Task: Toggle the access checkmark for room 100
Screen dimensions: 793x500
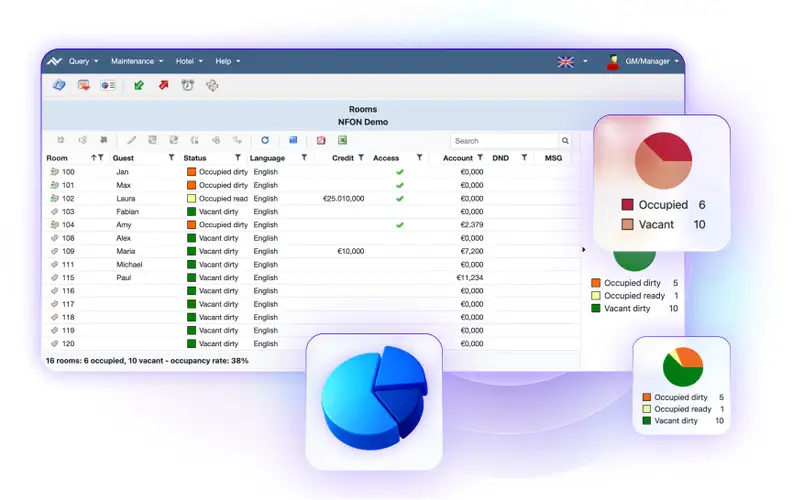Action: 399,172
